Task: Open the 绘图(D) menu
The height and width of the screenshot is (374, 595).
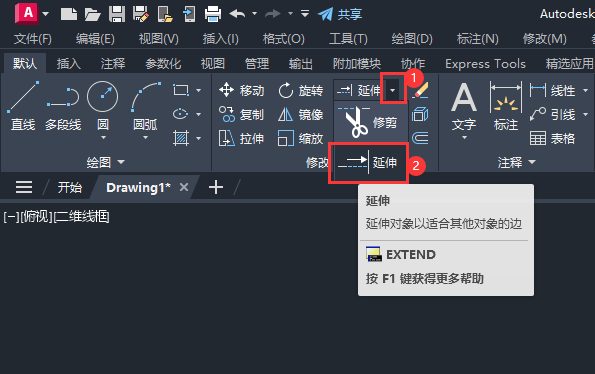Action: (x=412, y=39)
